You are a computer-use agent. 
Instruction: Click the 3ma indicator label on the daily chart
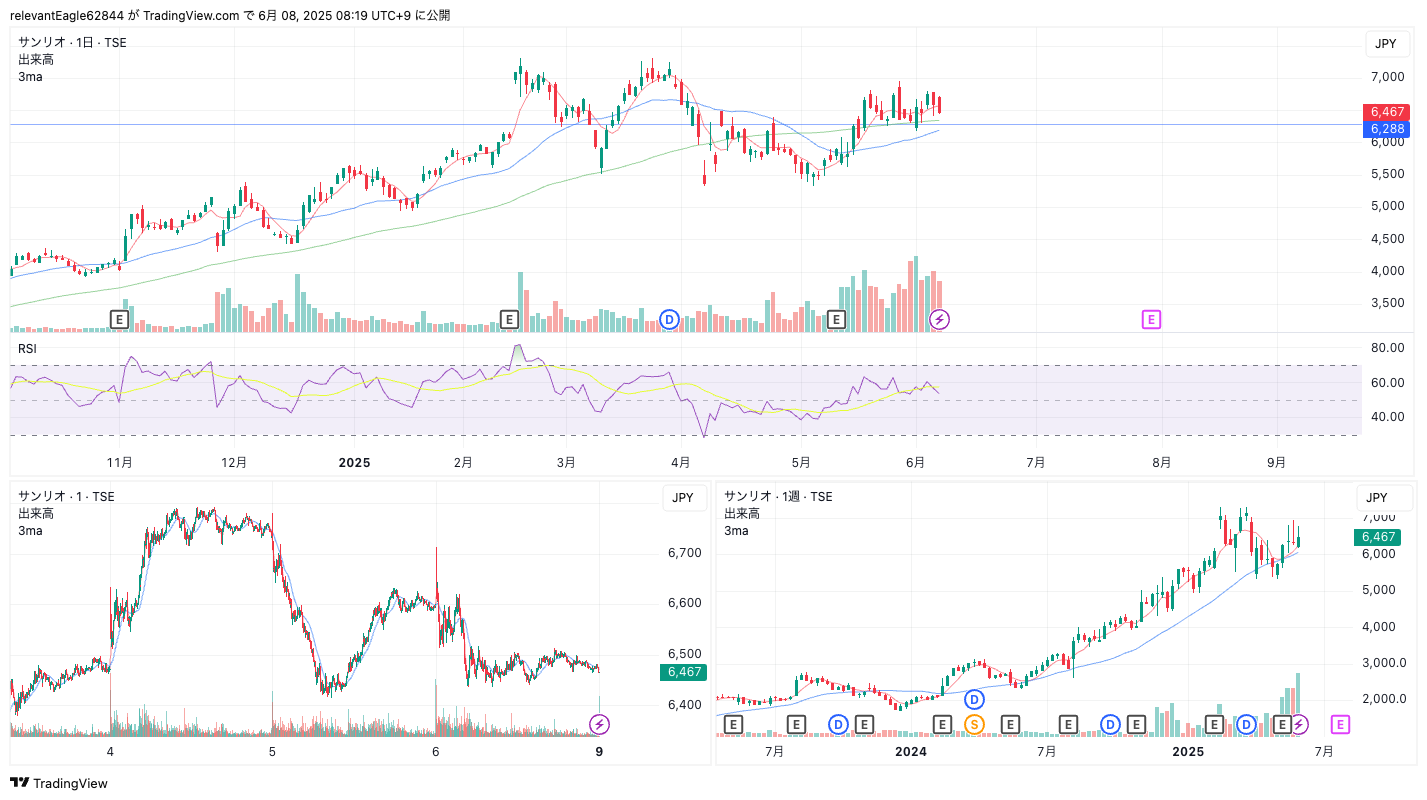click(30, 76)
